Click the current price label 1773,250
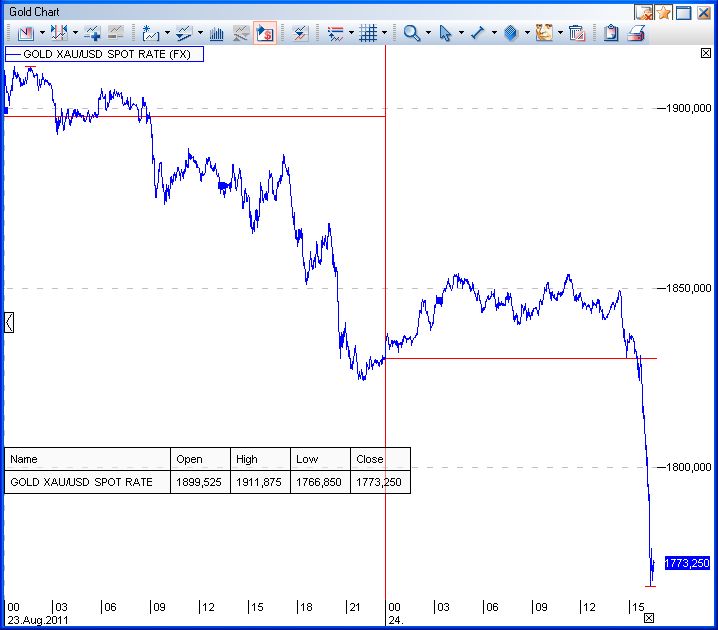The width and height of the screenshot is (718, 630). coord(687,563)
